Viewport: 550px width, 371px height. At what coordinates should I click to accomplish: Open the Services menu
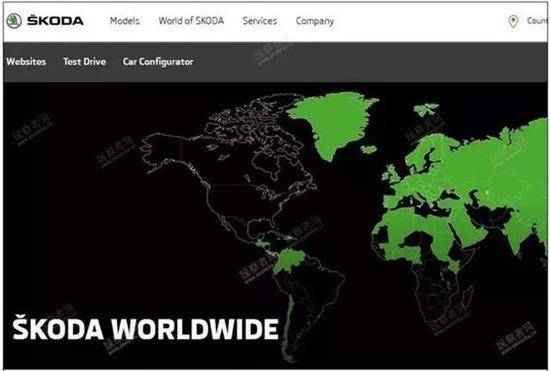pyautogui.click(x=260, y=21)
